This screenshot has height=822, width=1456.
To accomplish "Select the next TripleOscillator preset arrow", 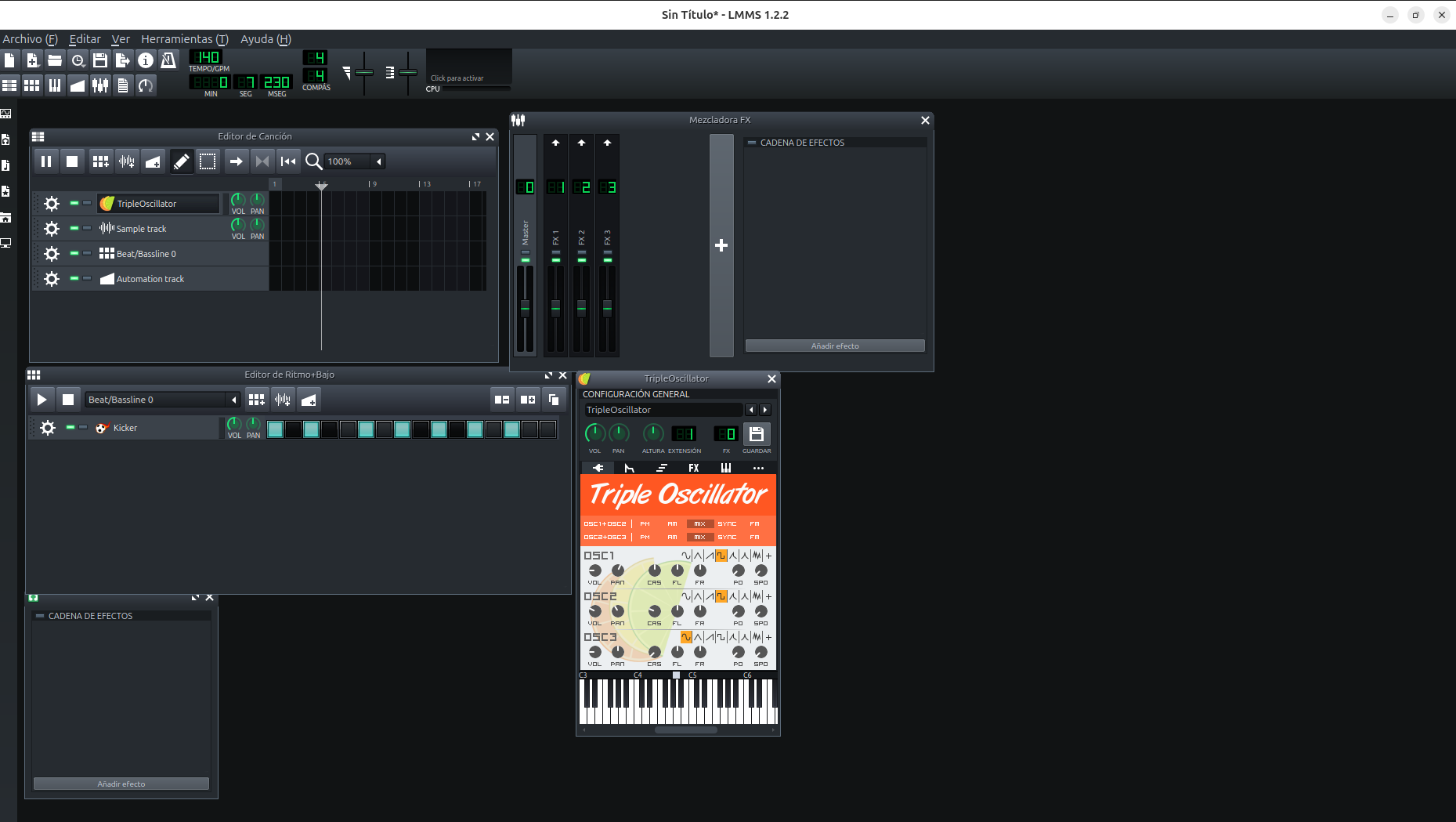I will pyautogui.click(x=765, y=410).
